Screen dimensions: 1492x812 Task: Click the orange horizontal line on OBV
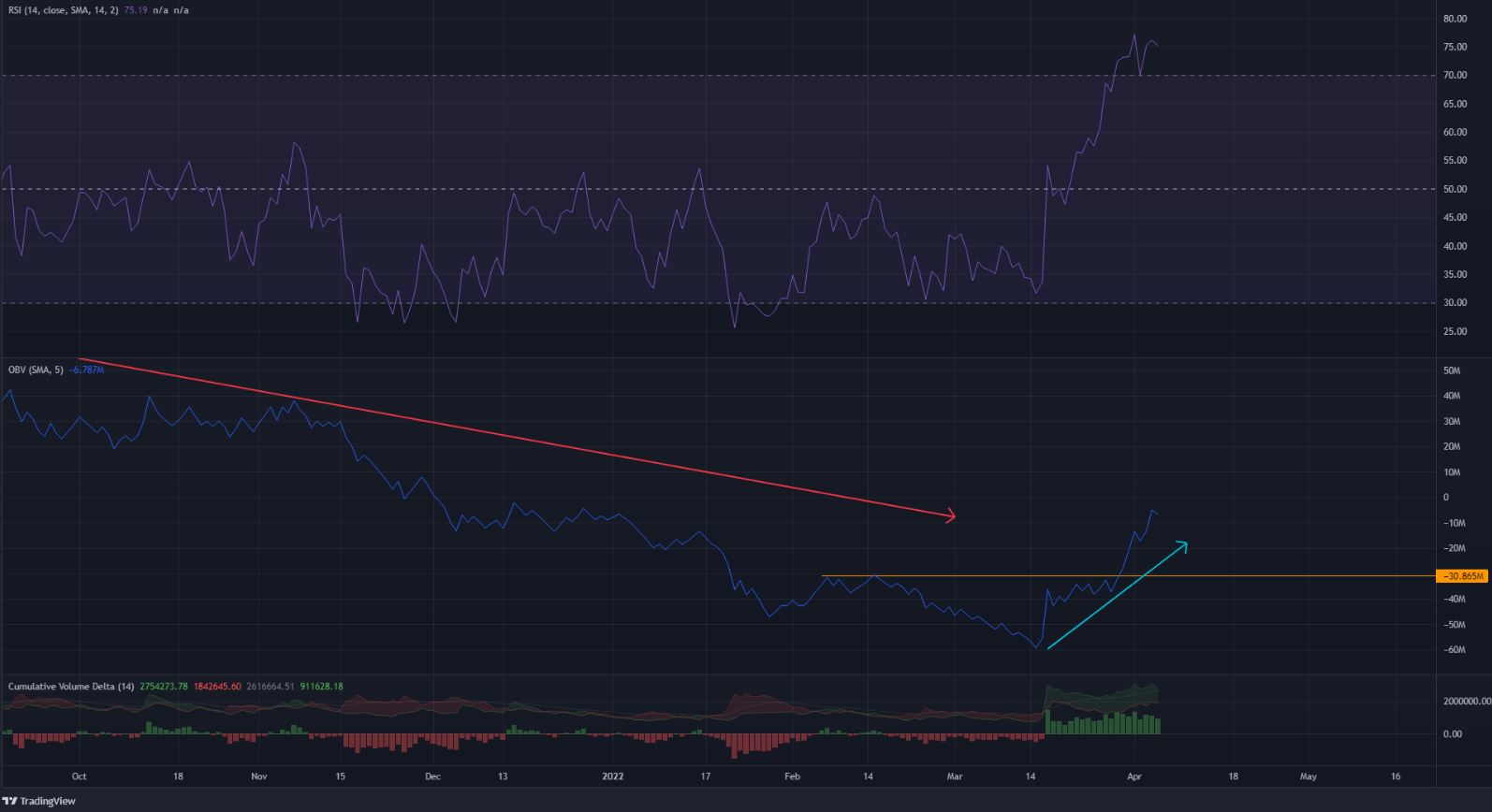tap(936, 575)
